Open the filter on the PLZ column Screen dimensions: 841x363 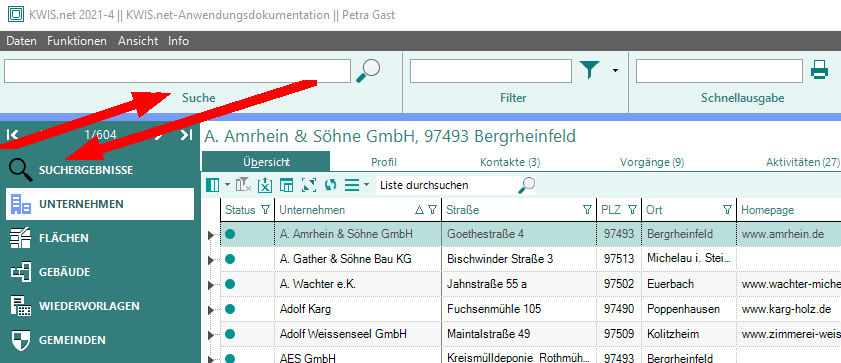(632, 210)
